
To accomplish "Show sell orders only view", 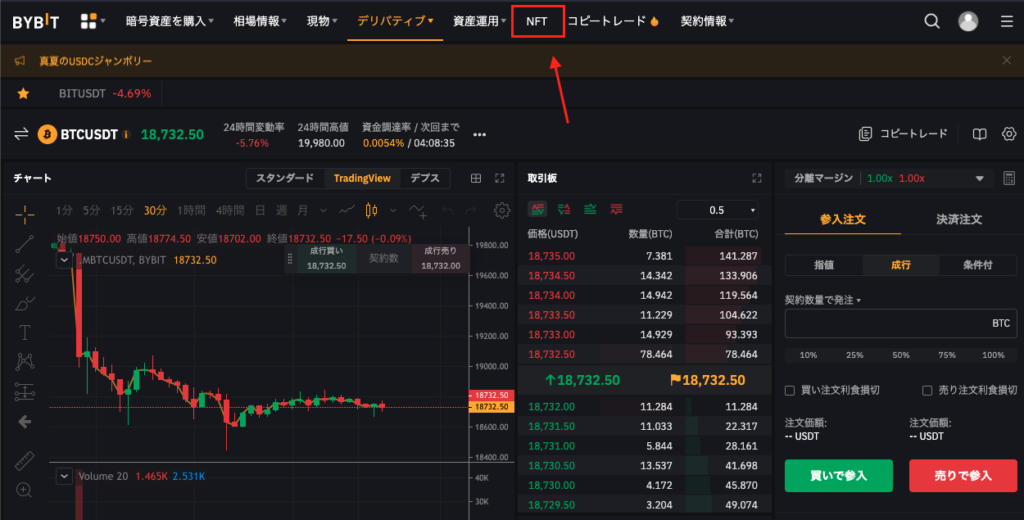I will (616, 209).
